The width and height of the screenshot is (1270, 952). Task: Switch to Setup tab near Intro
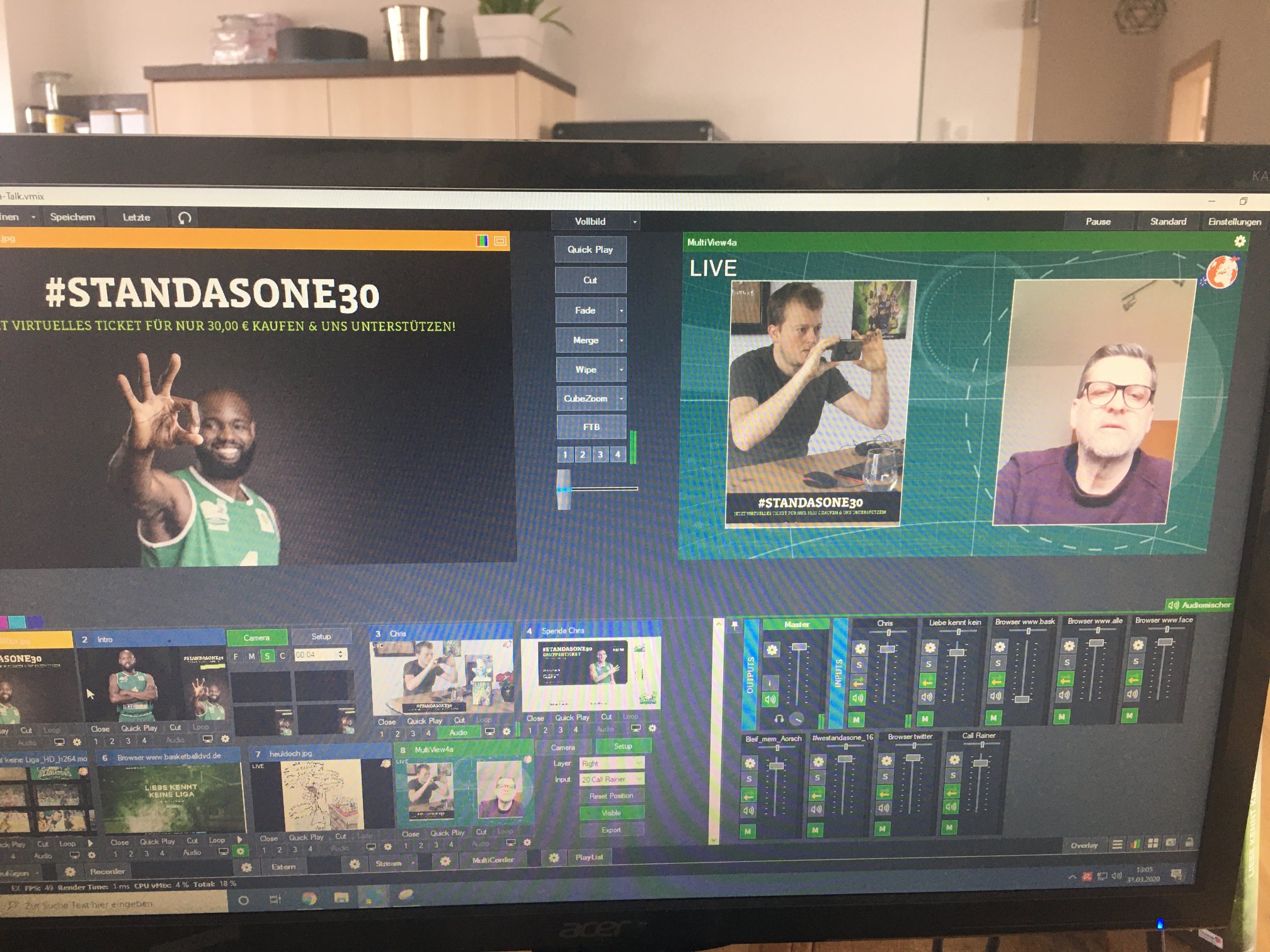(321, 637)
